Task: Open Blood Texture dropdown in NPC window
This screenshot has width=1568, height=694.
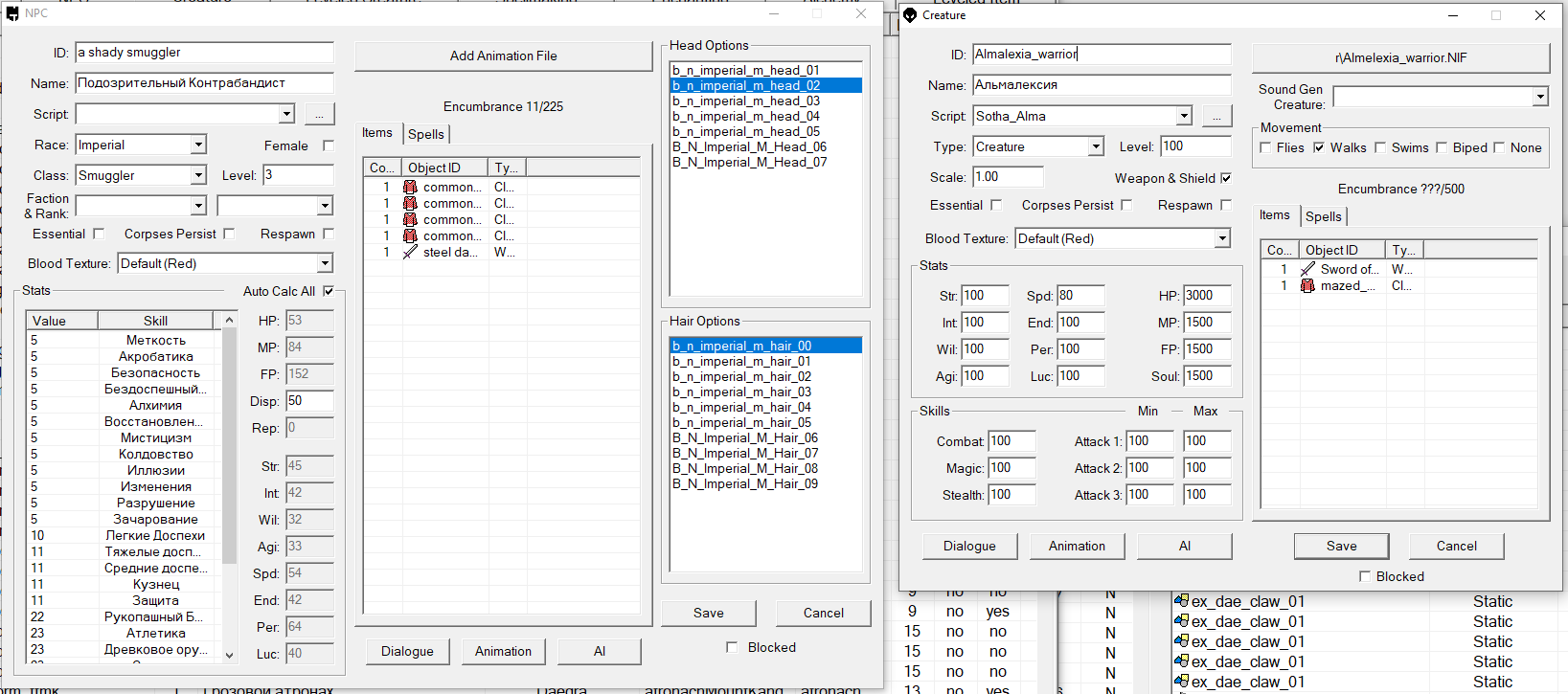Action: click(325, 263)
